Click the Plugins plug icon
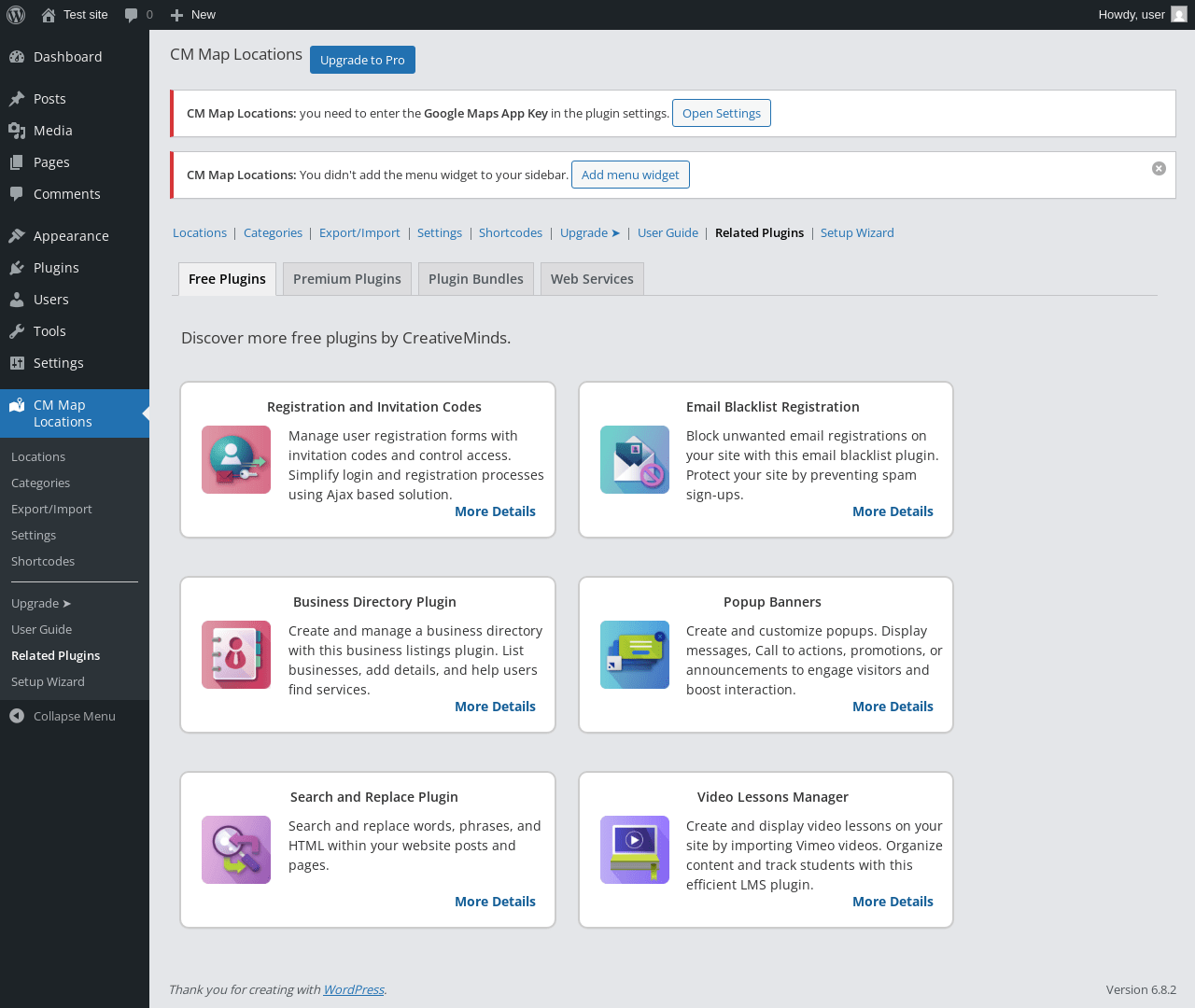The width and height of the screenshot is (1195, 1008). [17, 268]
